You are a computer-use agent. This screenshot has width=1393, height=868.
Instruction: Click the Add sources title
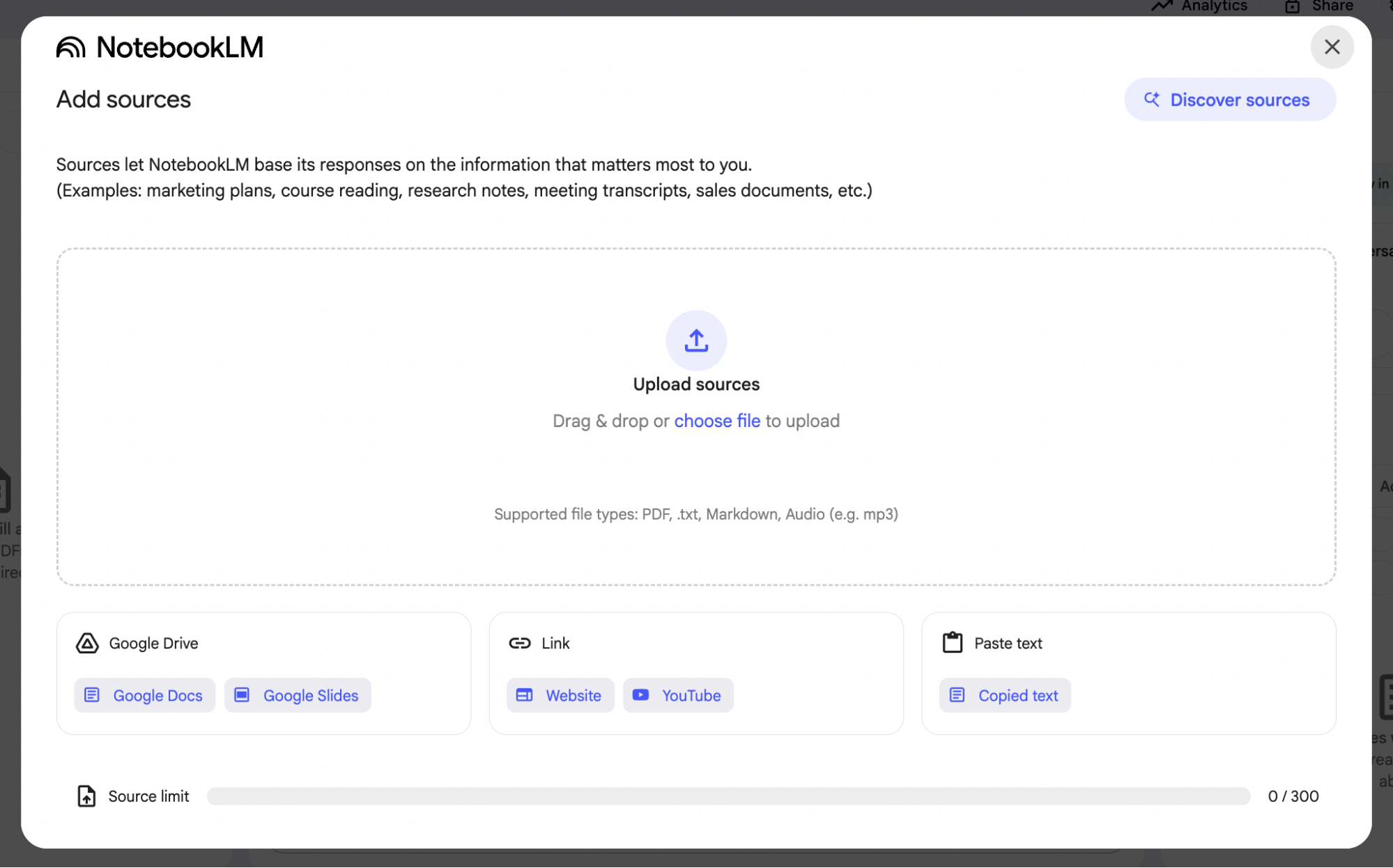(x=123, y=100)
